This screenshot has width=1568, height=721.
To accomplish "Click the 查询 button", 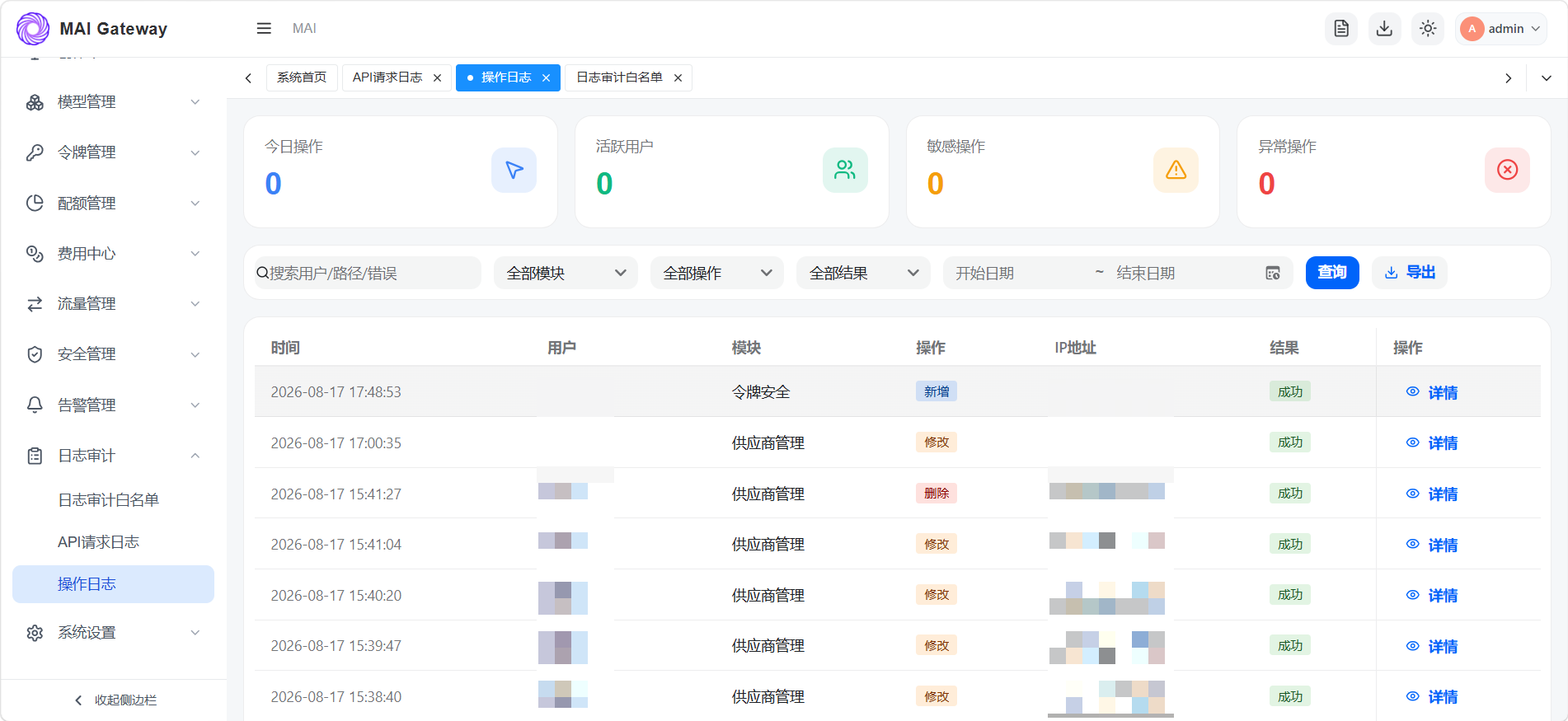I will tap(1332, 273).
